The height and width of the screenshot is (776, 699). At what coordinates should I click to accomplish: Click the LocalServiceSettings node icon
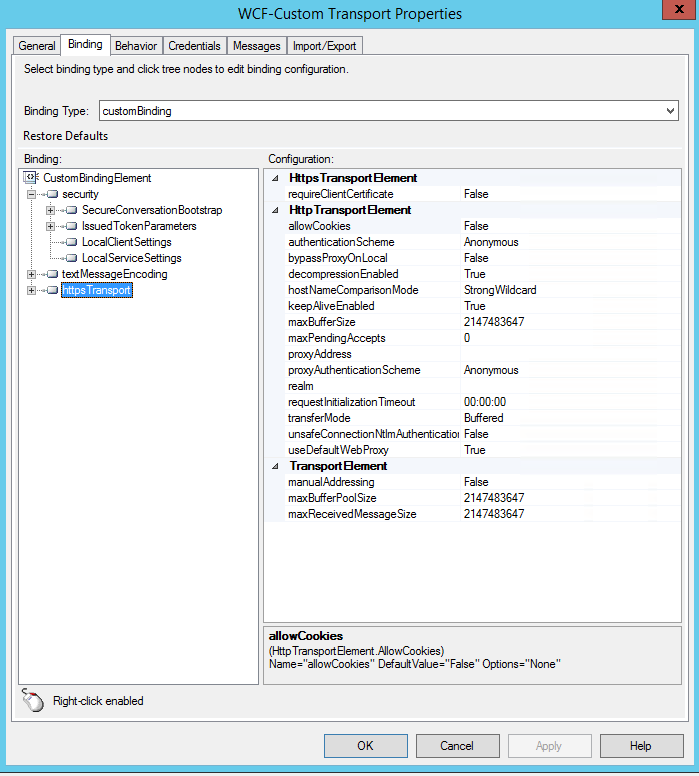coord(72,258)
